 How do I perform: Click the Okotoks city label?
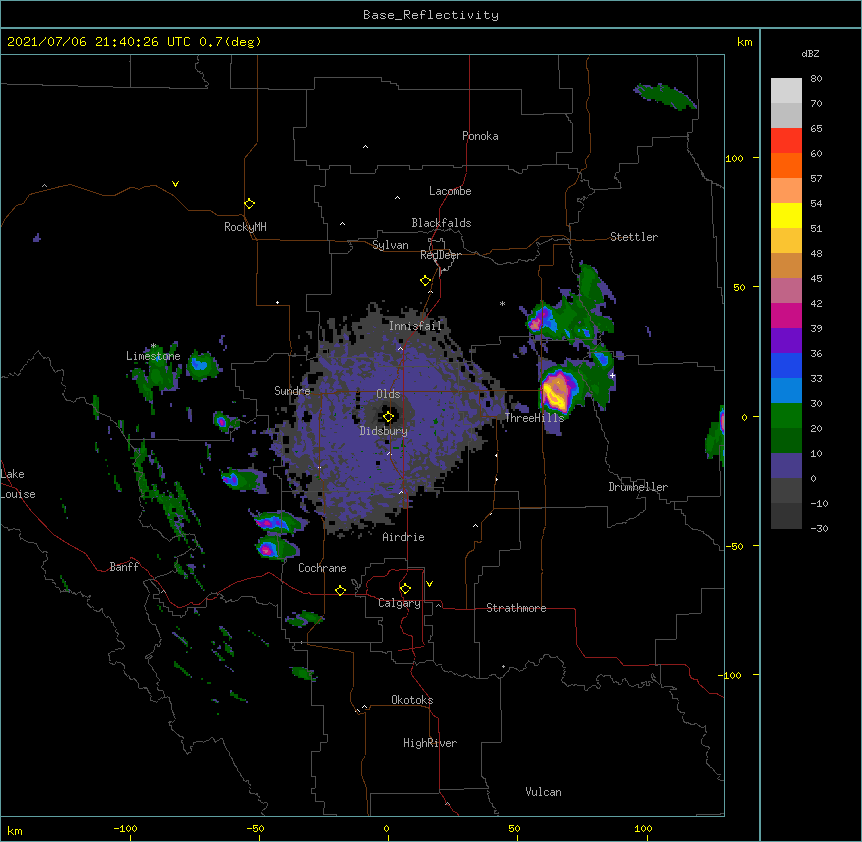412,700
